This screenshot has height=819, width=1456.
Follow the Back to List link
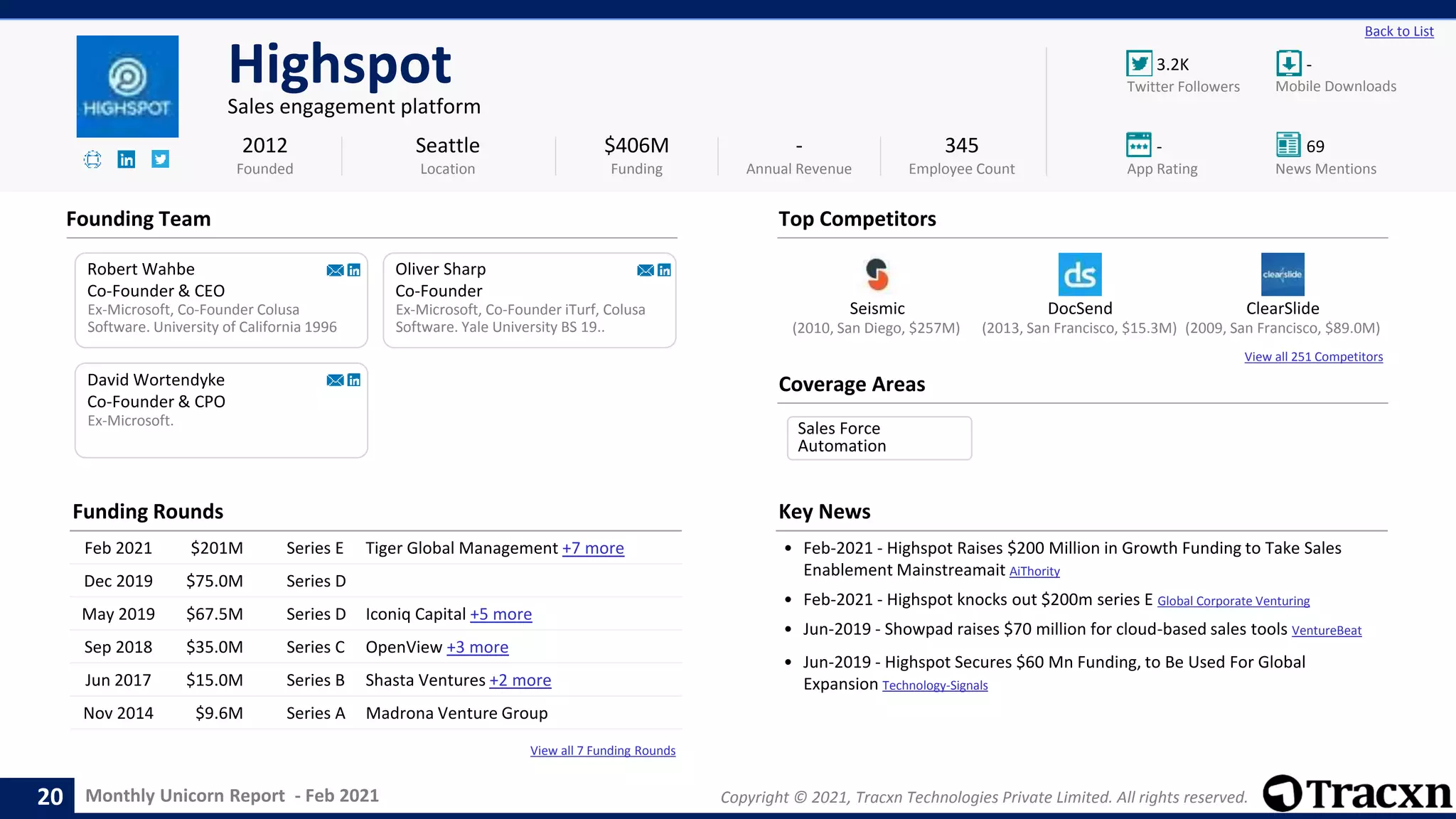pos(1399,31)
